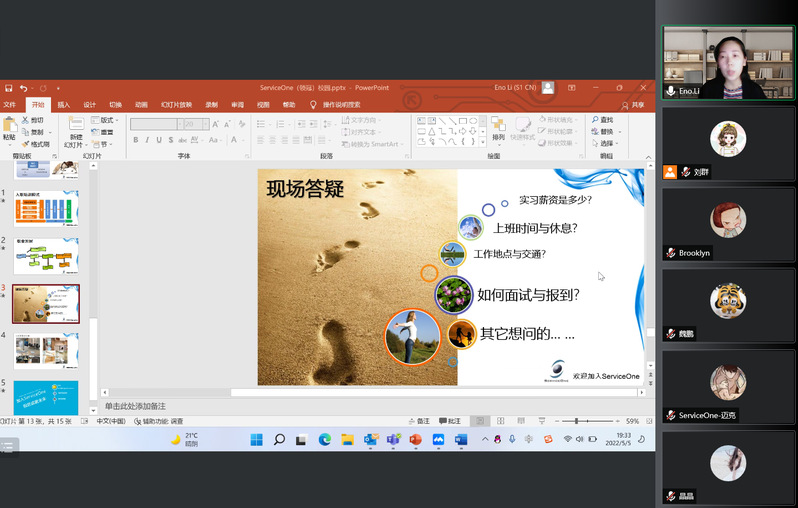Image resolution: width=798 pixels, height=508 pixels.
Task: Click the Paste (粘贴) icon
Action: pyautogui.click(x=9, y=128)
